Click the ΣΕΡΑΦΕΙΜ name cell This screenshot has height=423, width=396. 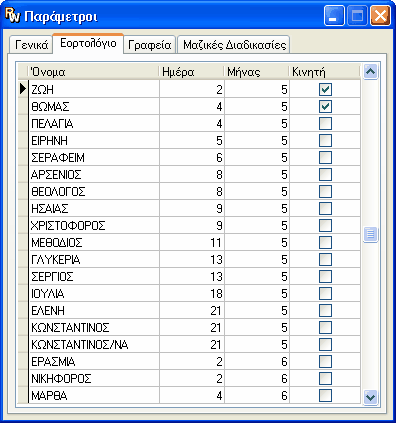pyautogui.click(x=94, y=157)
